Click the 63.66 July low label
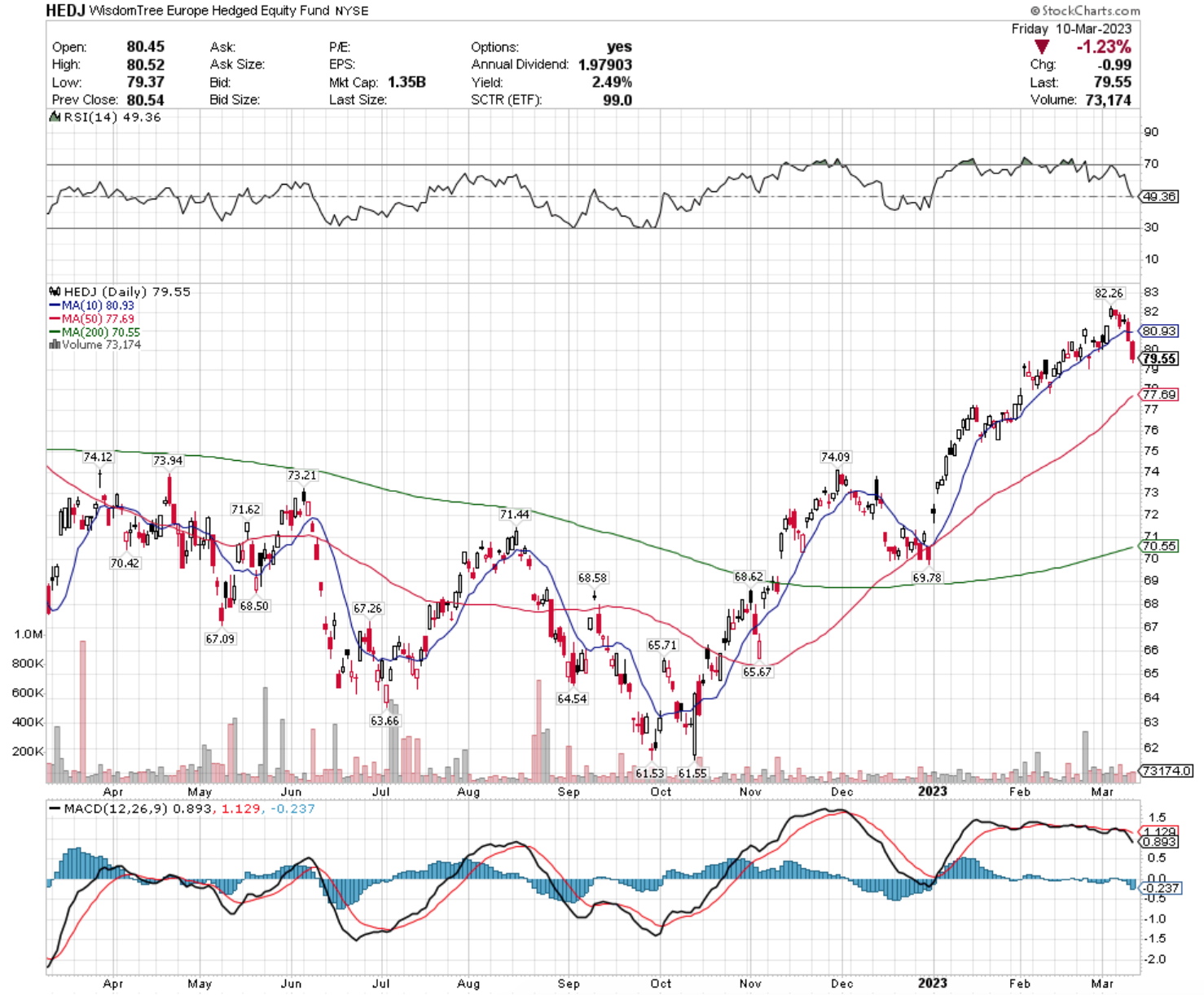 click(384, 721)
